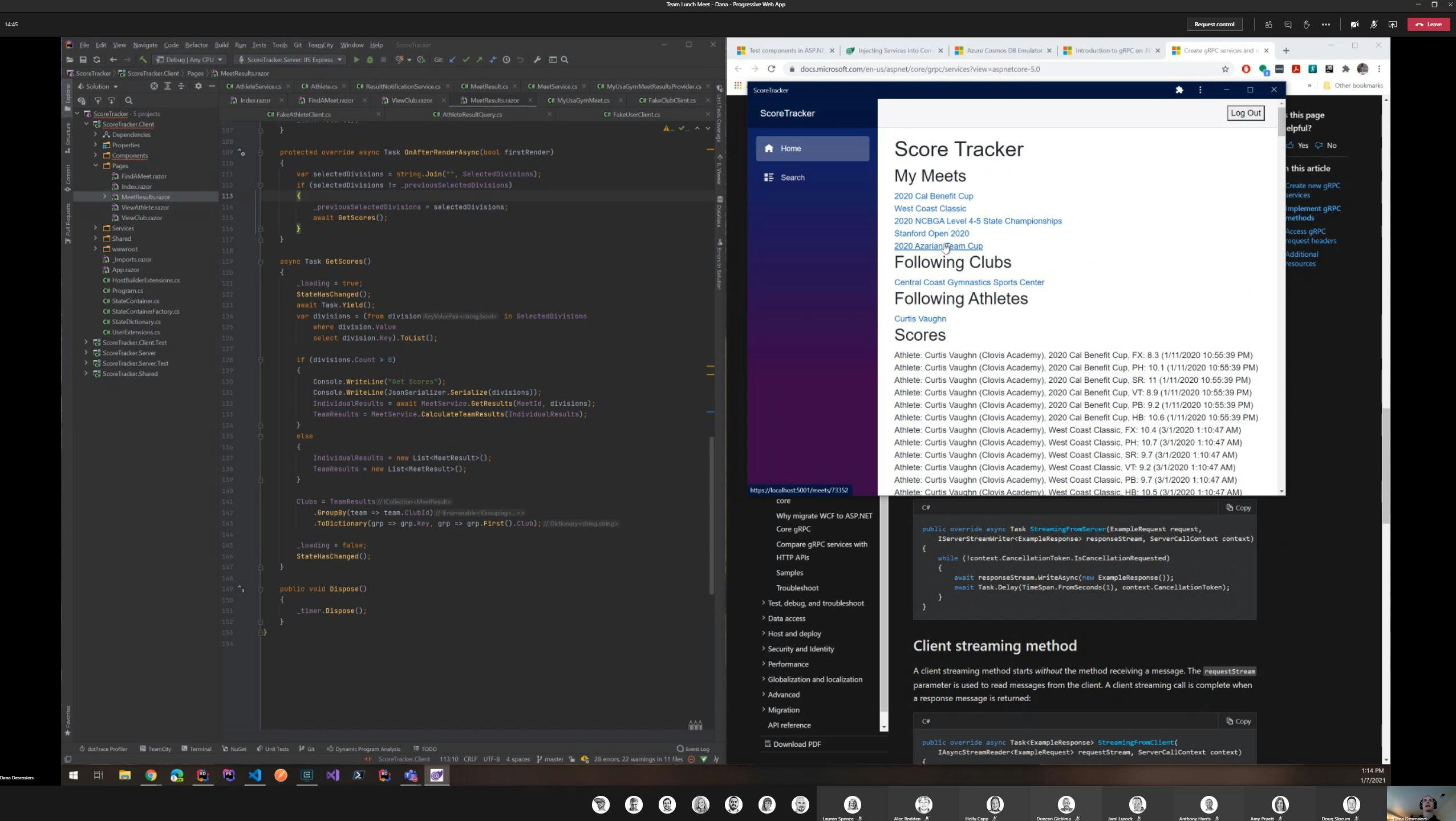Open the dotTrace Profiler tool window
This screenshot has height=821, width=1456.
coord(107,749)
